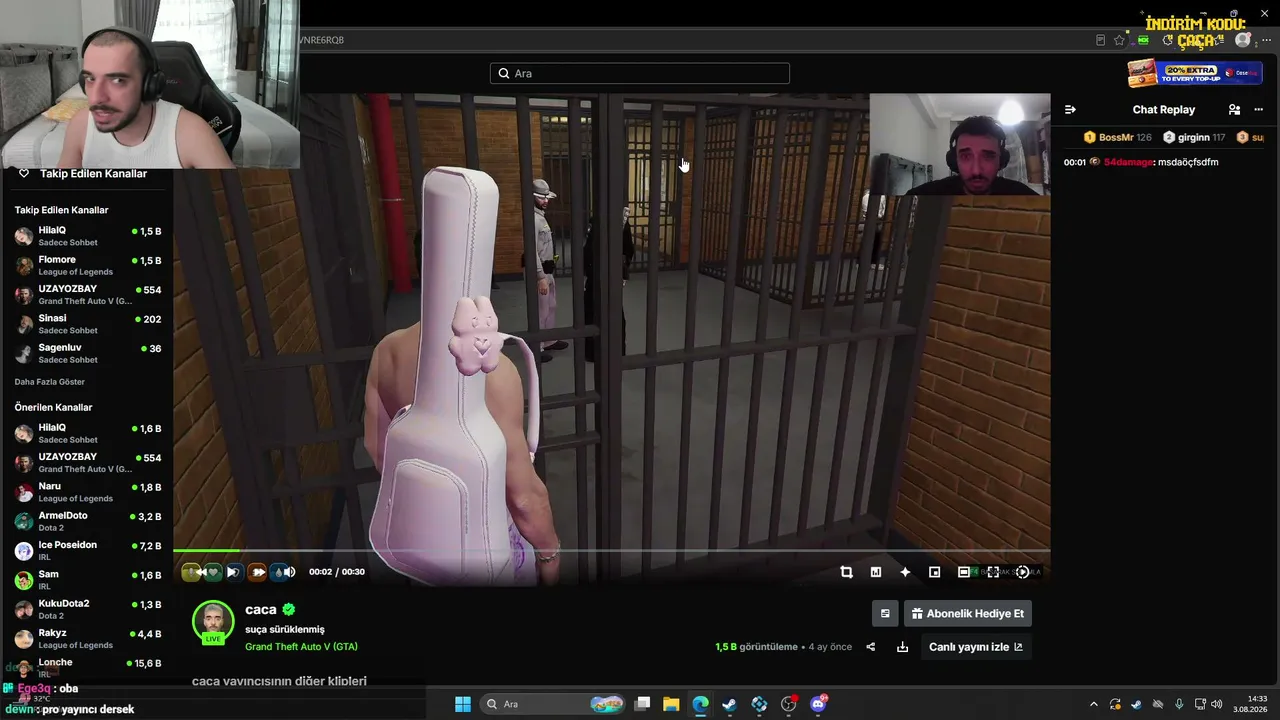Seek on the clip progress bar

612,551
